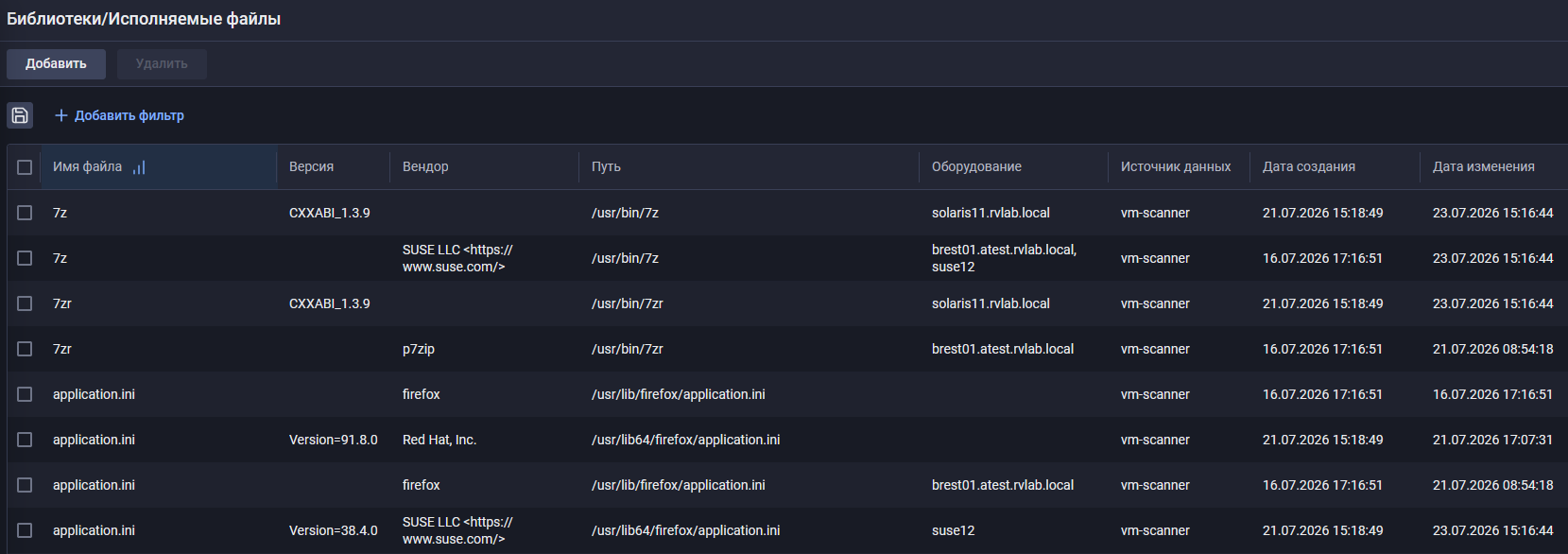Sort by the Дата создания column header
This screenshot has height=554, width=1568.
[x=1309, y=166]
